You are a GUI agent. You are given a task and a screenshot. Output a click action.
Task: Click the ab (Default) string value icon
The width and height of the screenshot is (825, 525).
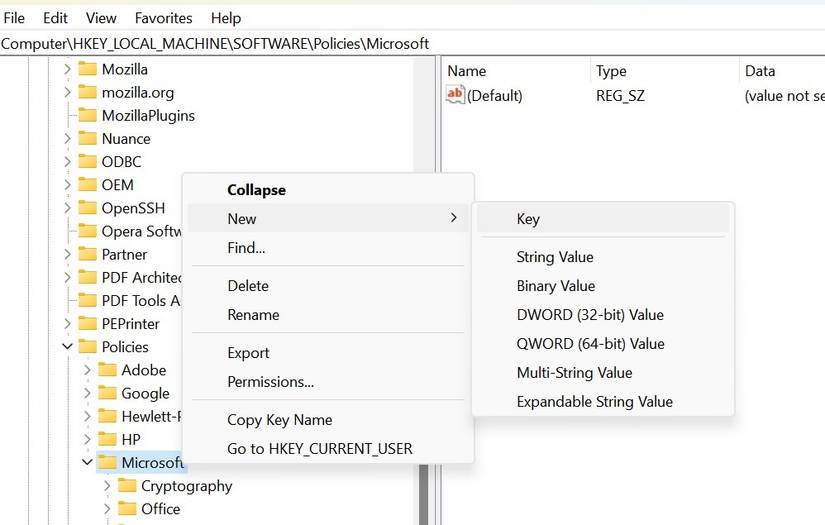[x=456, y=95]
